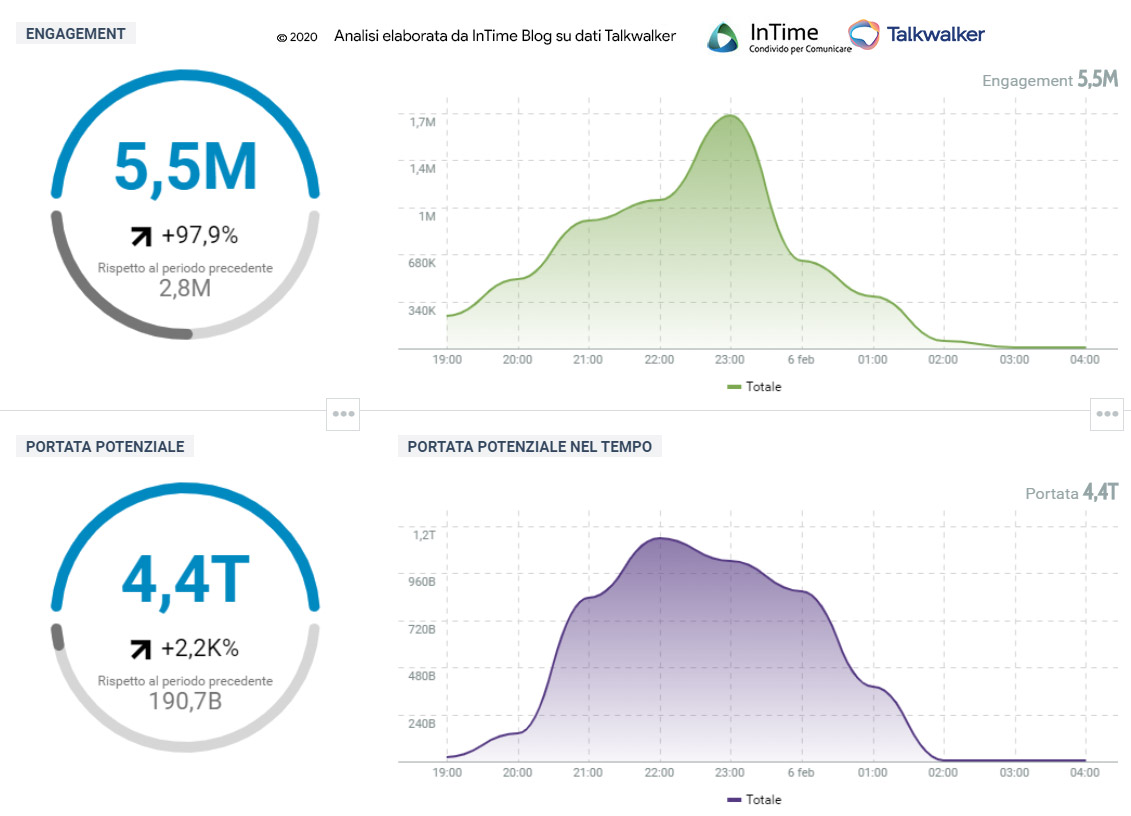Screen dimensions: 1131x816
Task: Click the previous-period value 190,7B
Action: pos(185,701)
